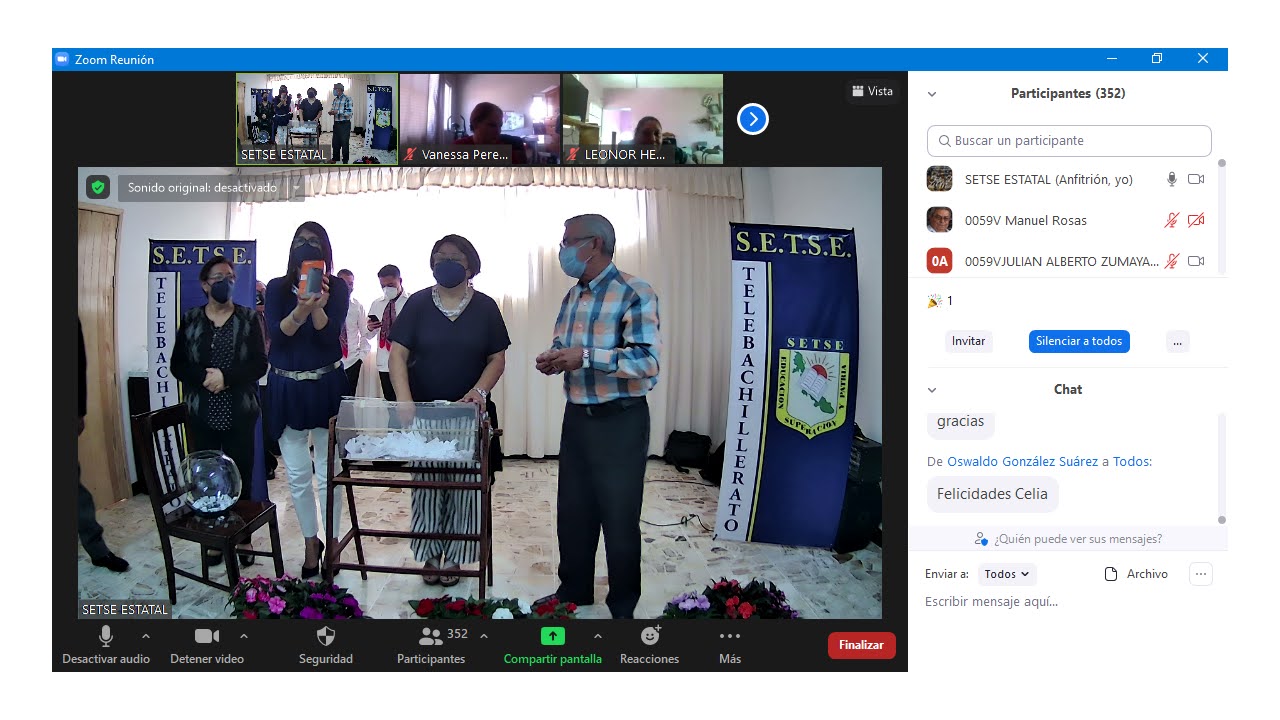Click Manuel Rosas profile picture
Screen dimensions: 1280x720
pyautogui.click(x=940, y=220)
